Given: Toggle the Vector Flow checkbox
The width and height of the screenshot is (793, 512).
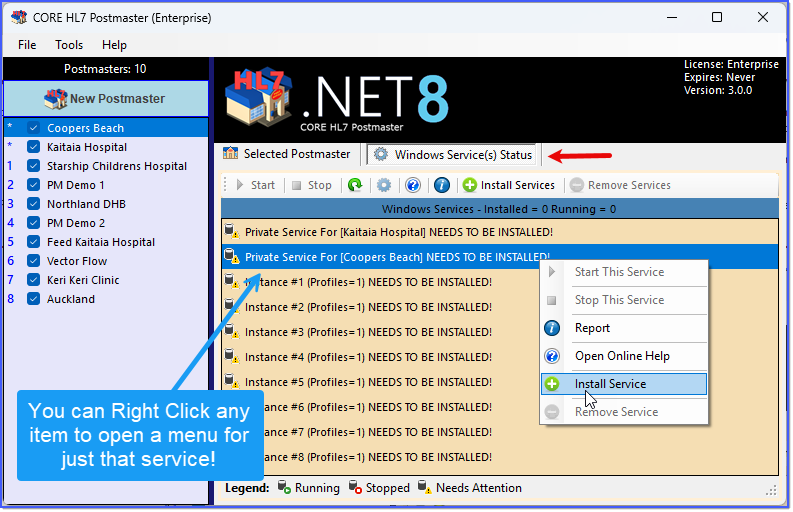Looking at the screenshot, I should coord(33,261).
